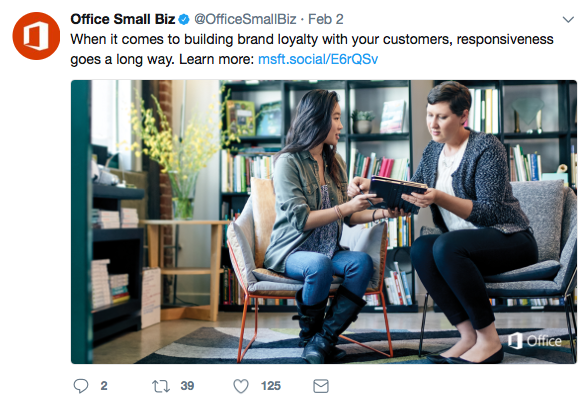Open the Feb 2 timestamp permalink
588x404 pixels.
tap(326, 19)
